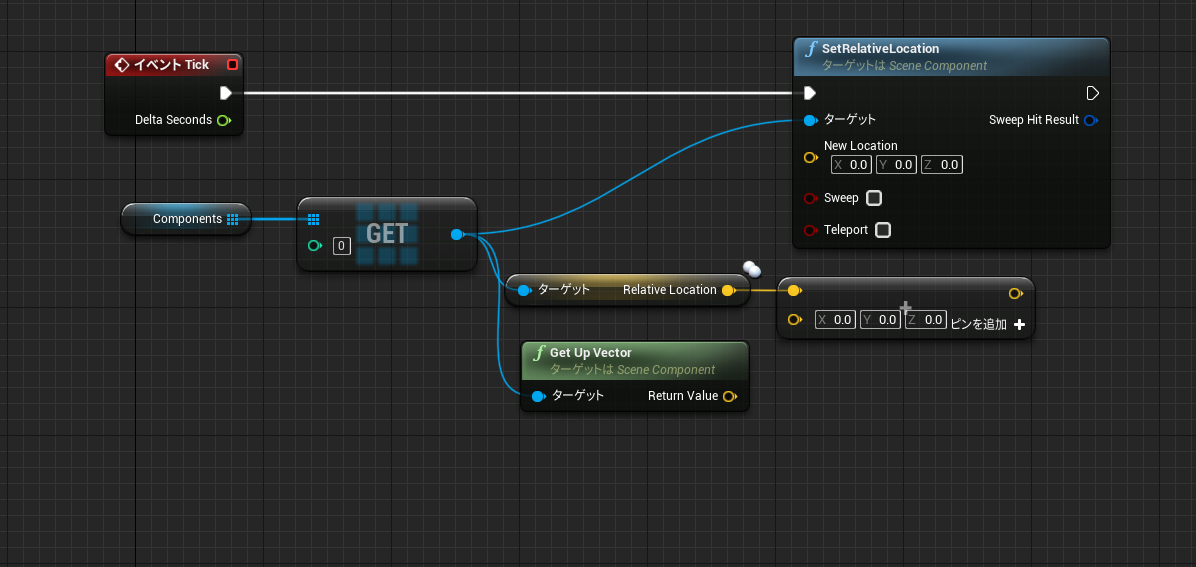
Task: Click the Relative Location output pin
Action: point(728,290)
